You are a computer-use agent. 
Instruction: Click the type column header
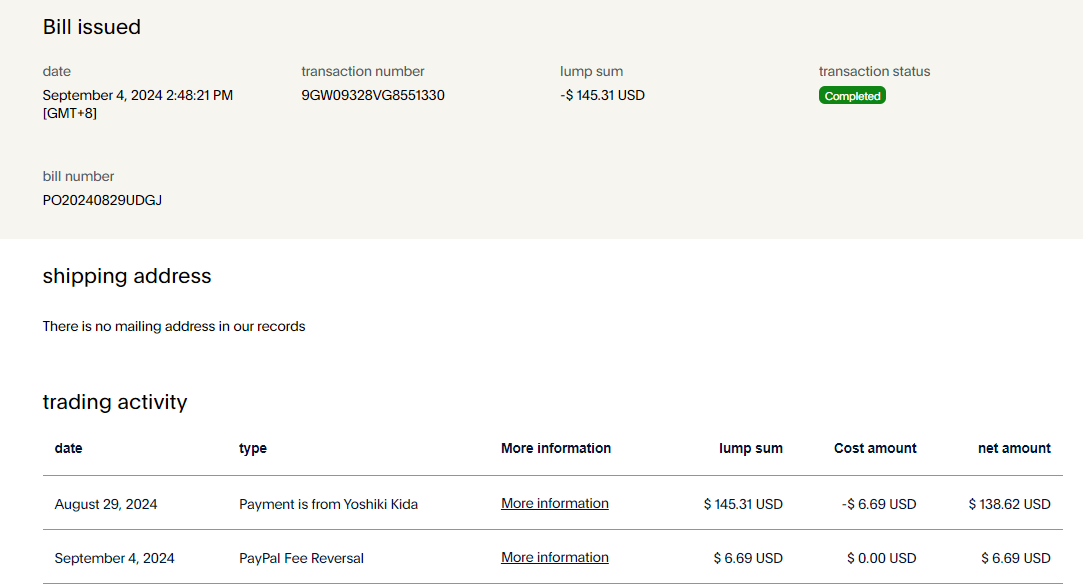[253, 449]
